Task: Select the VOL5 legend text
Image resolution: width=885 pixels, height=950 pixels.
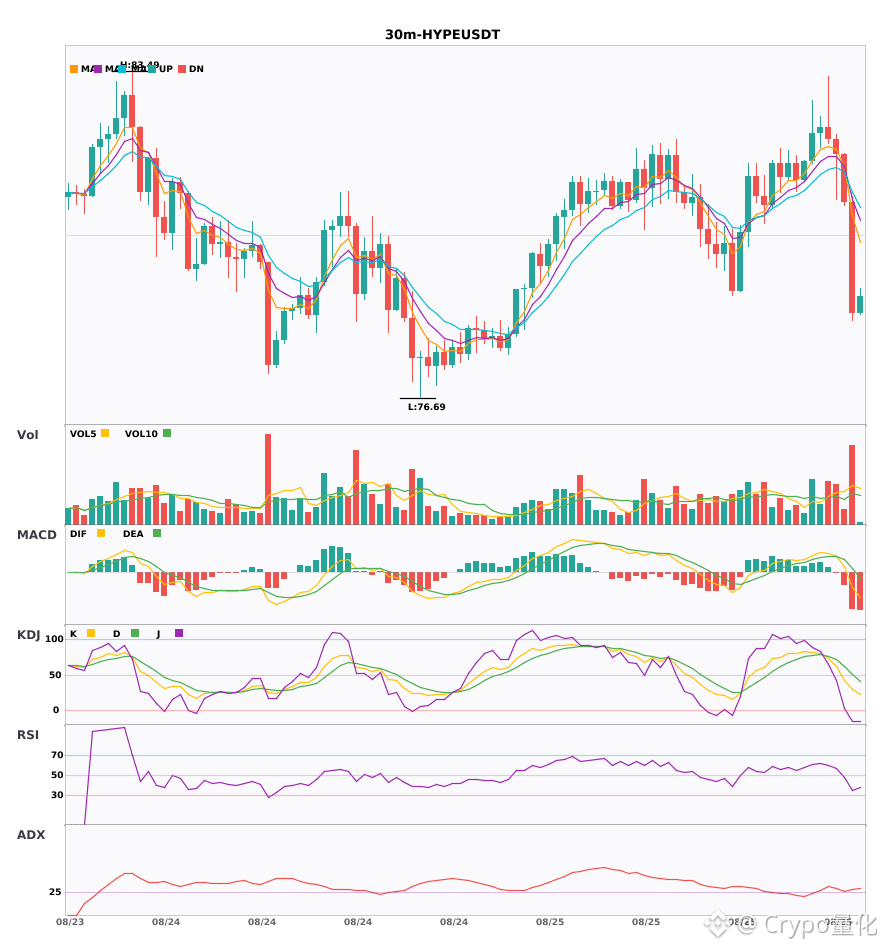Action: tap(83, 434)
